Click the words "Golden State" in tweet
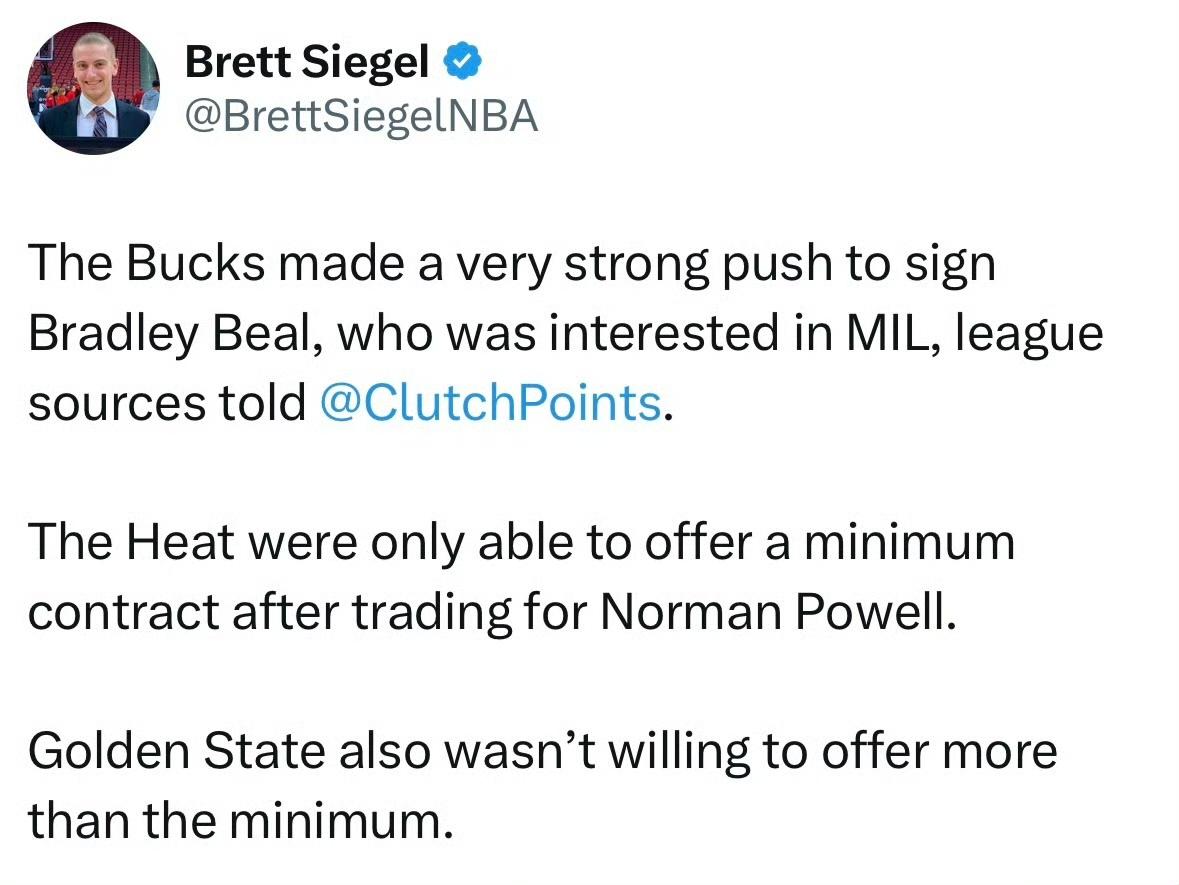The width and height of the screenshot is (1179, 885). click(x=177, y=750)
